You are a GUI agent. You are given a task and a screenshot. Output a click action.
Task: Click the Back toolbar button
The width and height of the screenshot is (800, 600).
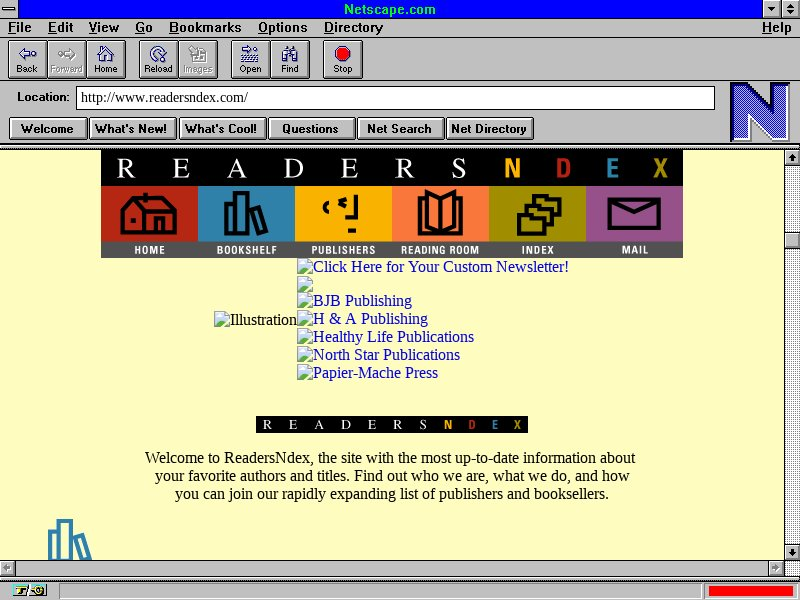pyautogui.click(x=27, y=59)
